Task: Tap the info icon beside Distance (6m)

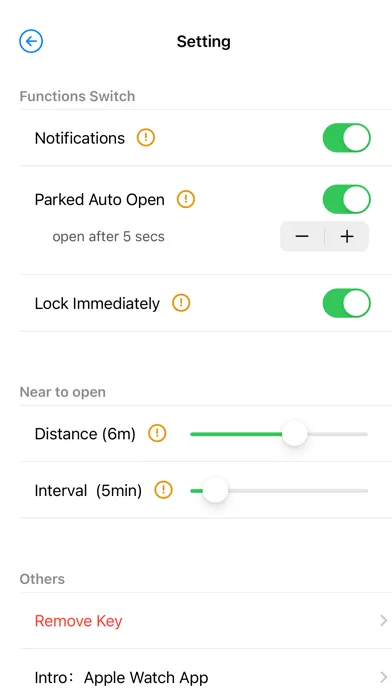Action: tap(157, 433)
